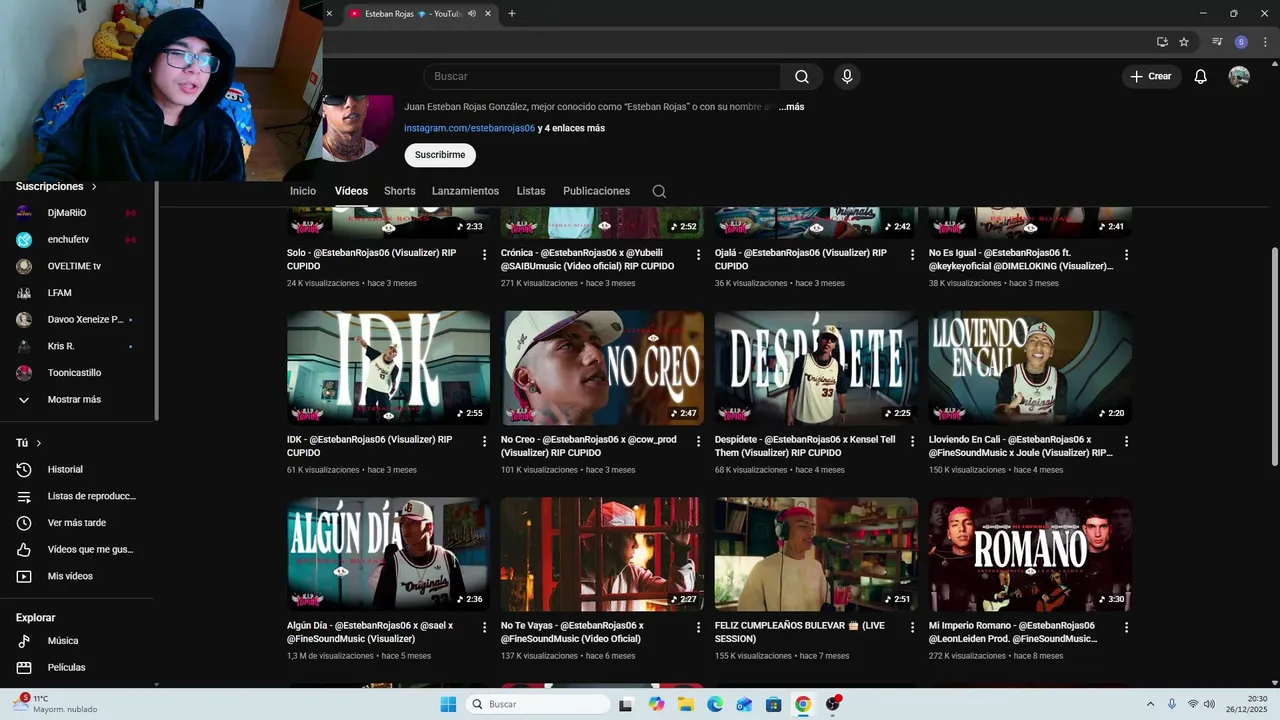Search within channel using magnifier icon
Image resolution: width=1280 pixels, height=720 pixels.
[659, 191]
